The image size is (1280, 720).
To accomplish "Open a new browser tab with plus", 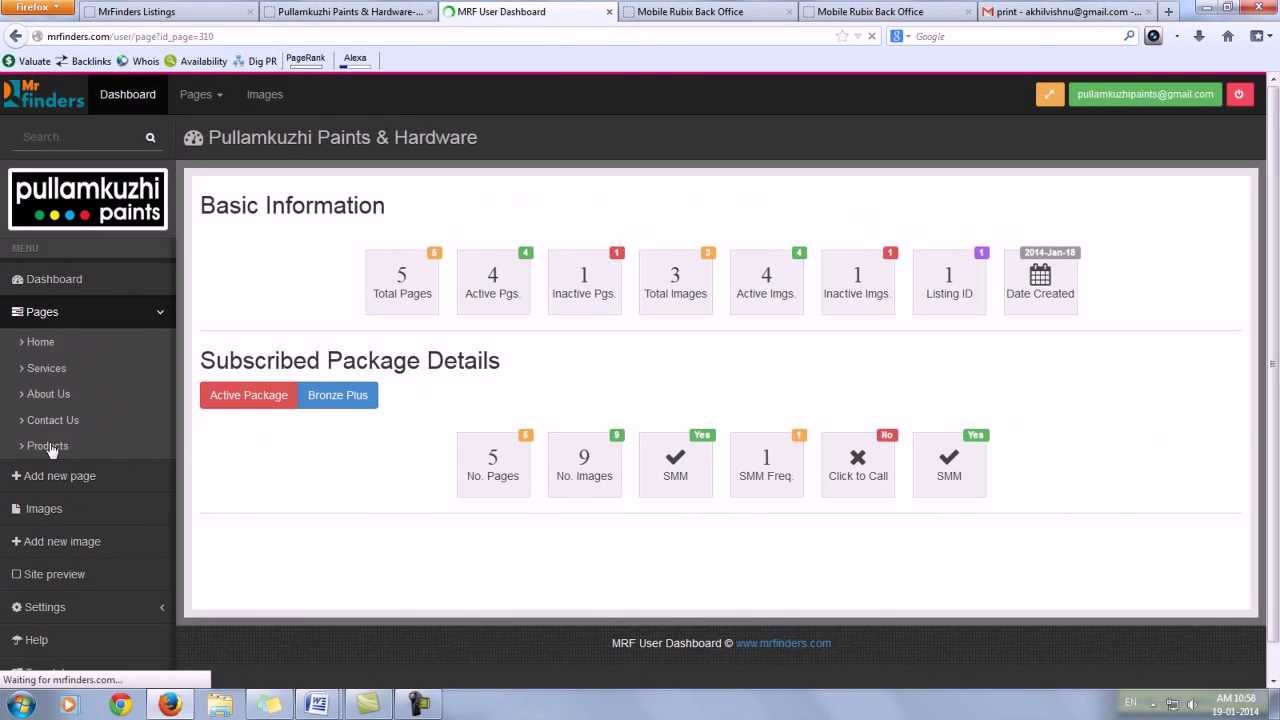I will pyautogui.click(x=1168, y=12).
